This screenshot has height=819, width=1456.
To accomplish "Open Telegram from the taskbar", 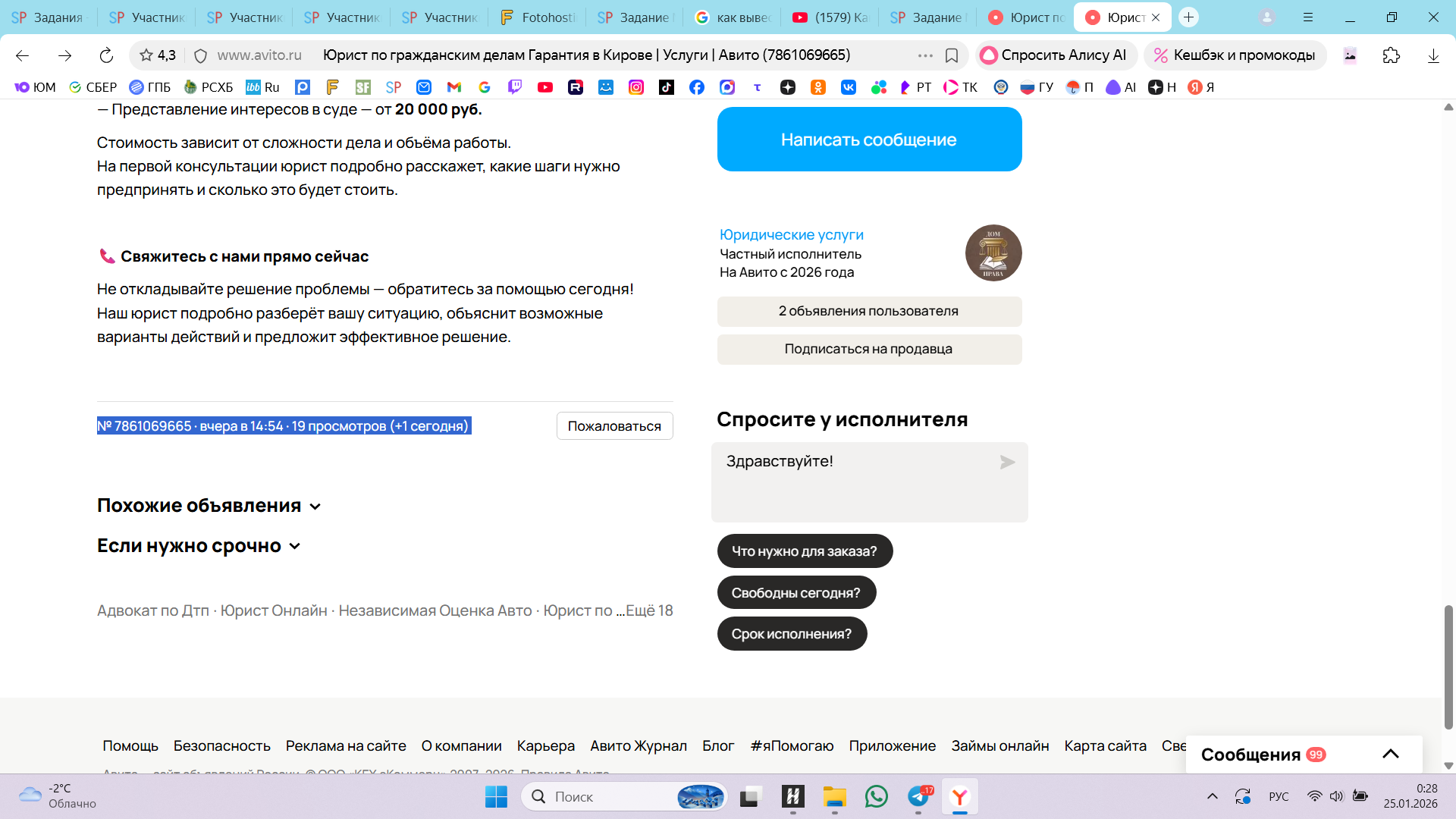I will [918, 796].
